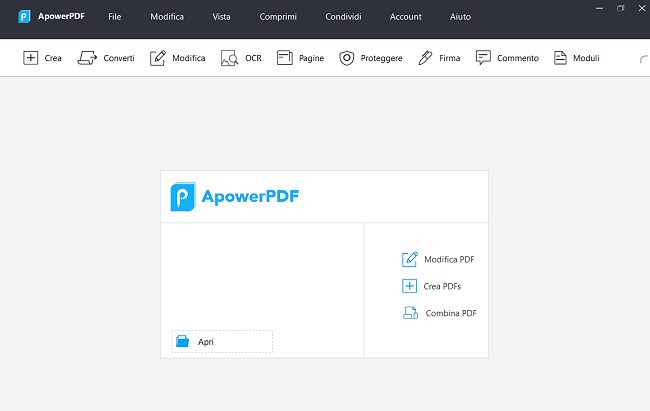Open the Condividi menu
650x411 pixels.
[x=343, y=17]
